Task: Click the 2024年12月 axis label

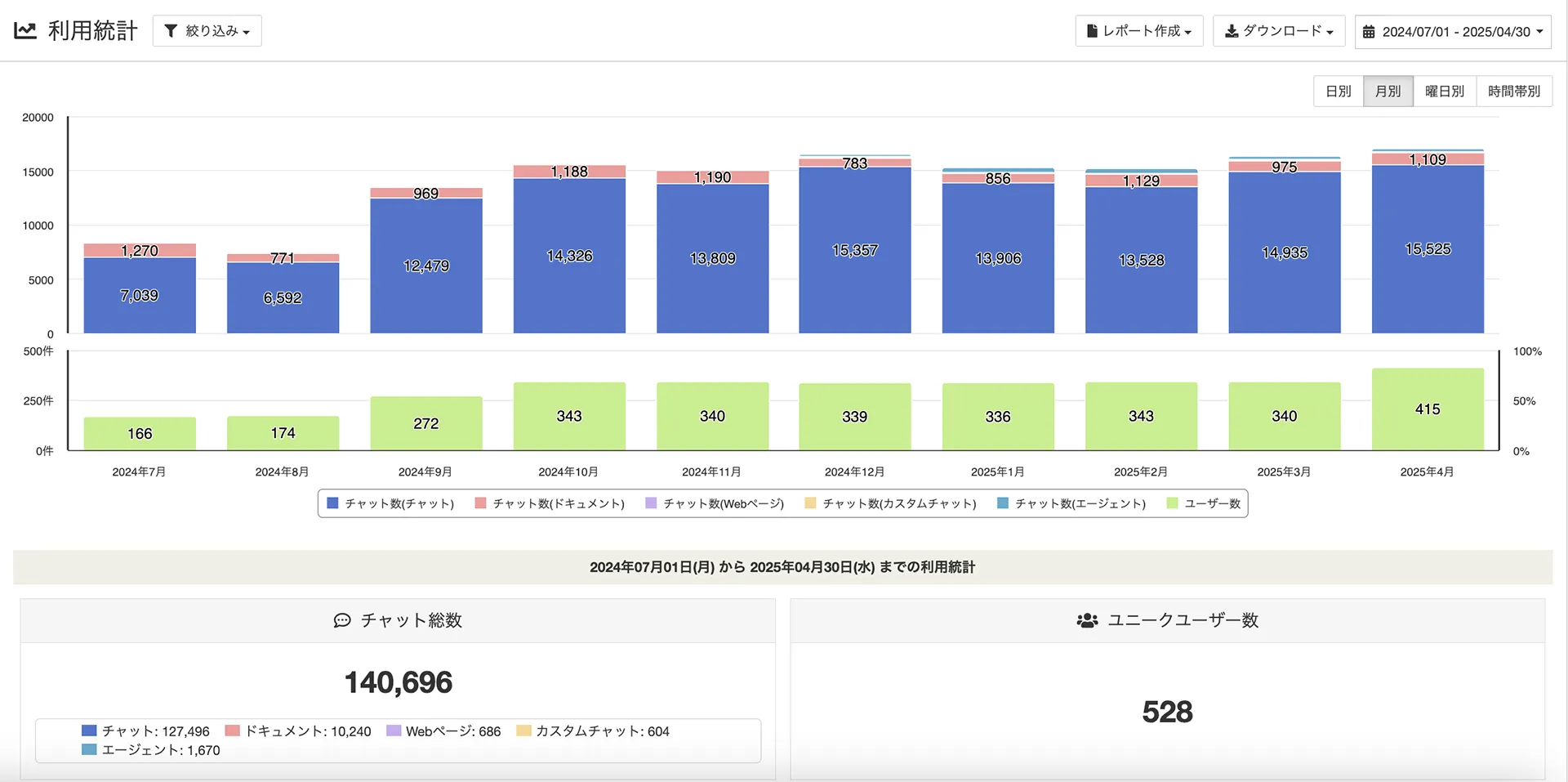Action: coord(854,472)
